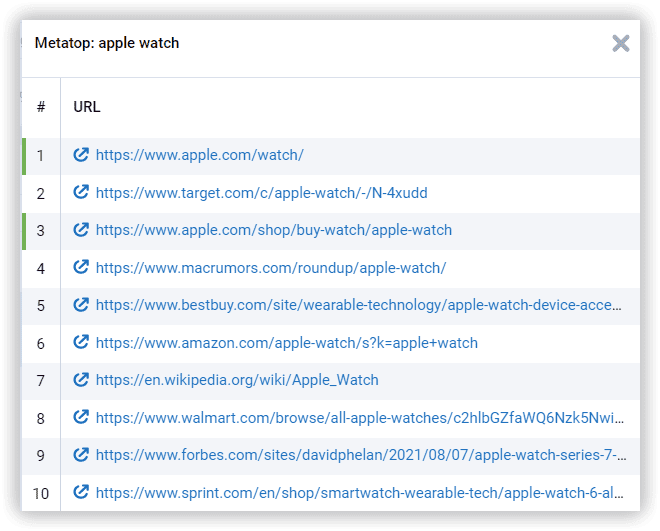Image resolution: width=660 pixels, height=531 pixels.
Task: Open bestbuy.com wearable-technology link
Action: coord(359,305)
